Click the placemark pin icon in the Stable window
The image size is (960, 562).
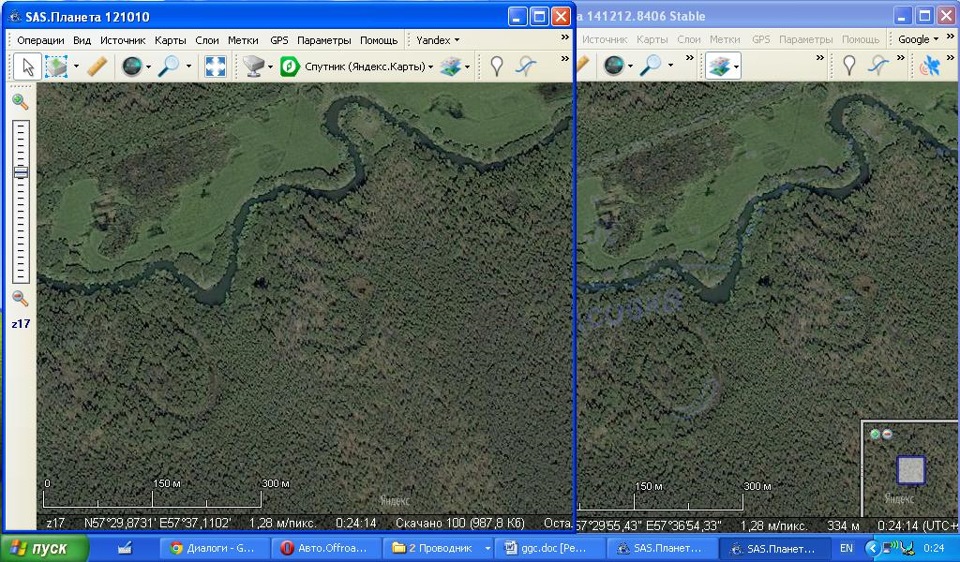click(849, 65)
